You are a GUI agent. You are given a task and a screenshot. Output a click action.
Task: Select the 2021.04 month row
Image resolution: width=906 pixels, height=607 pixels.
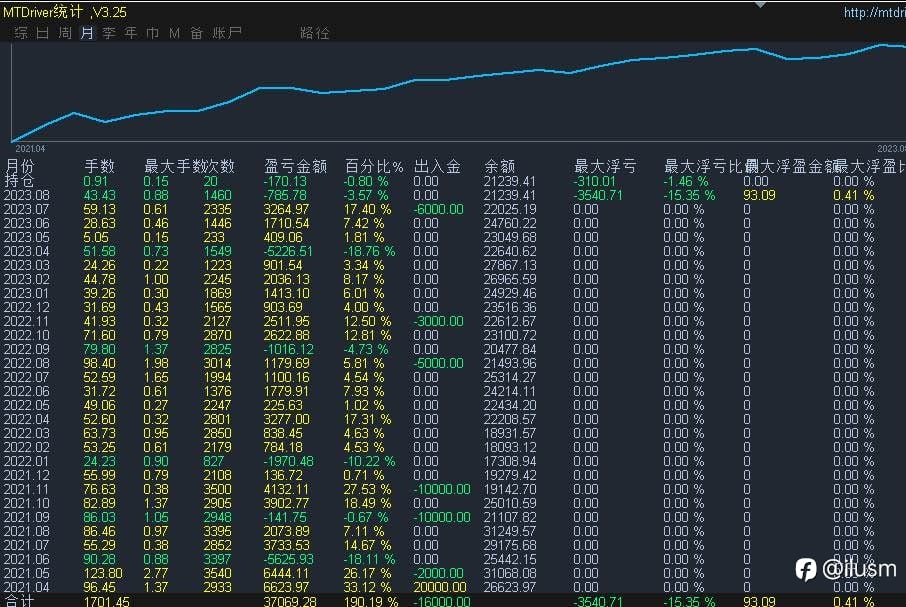pyautogui.click(x=453, y=587)
